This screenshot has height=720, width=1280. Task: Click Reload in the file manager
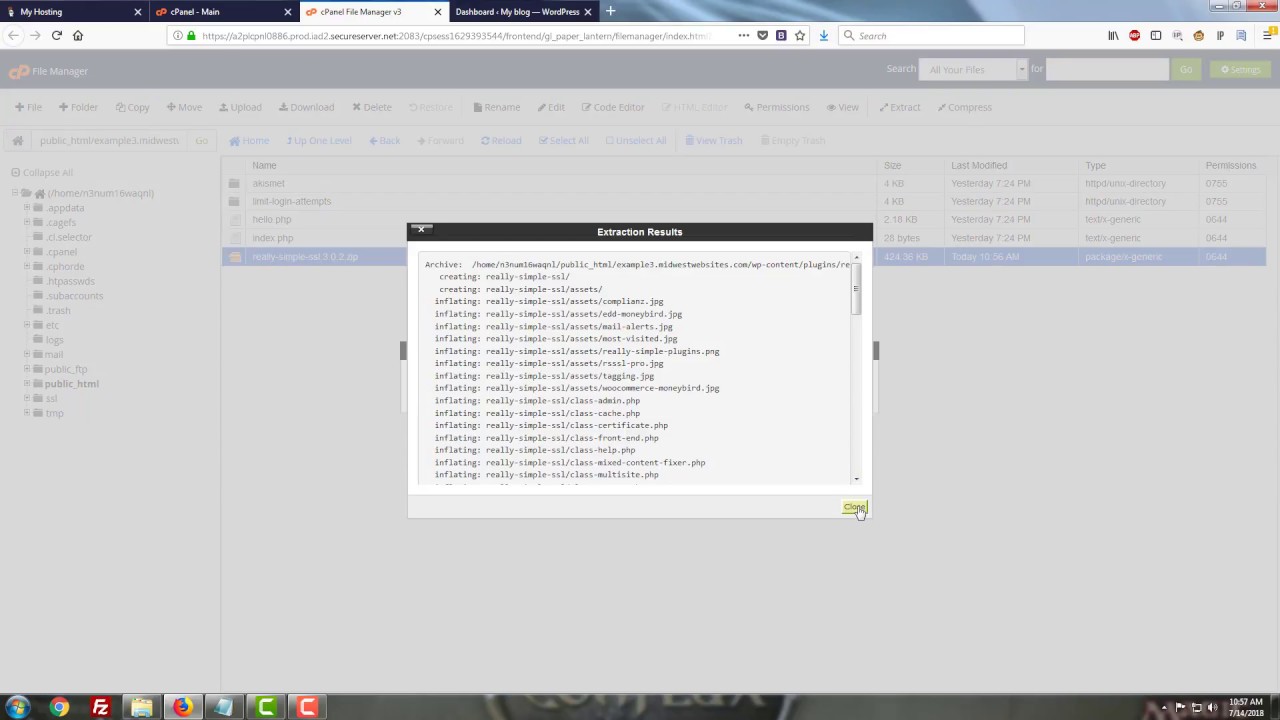pos(501,140)
